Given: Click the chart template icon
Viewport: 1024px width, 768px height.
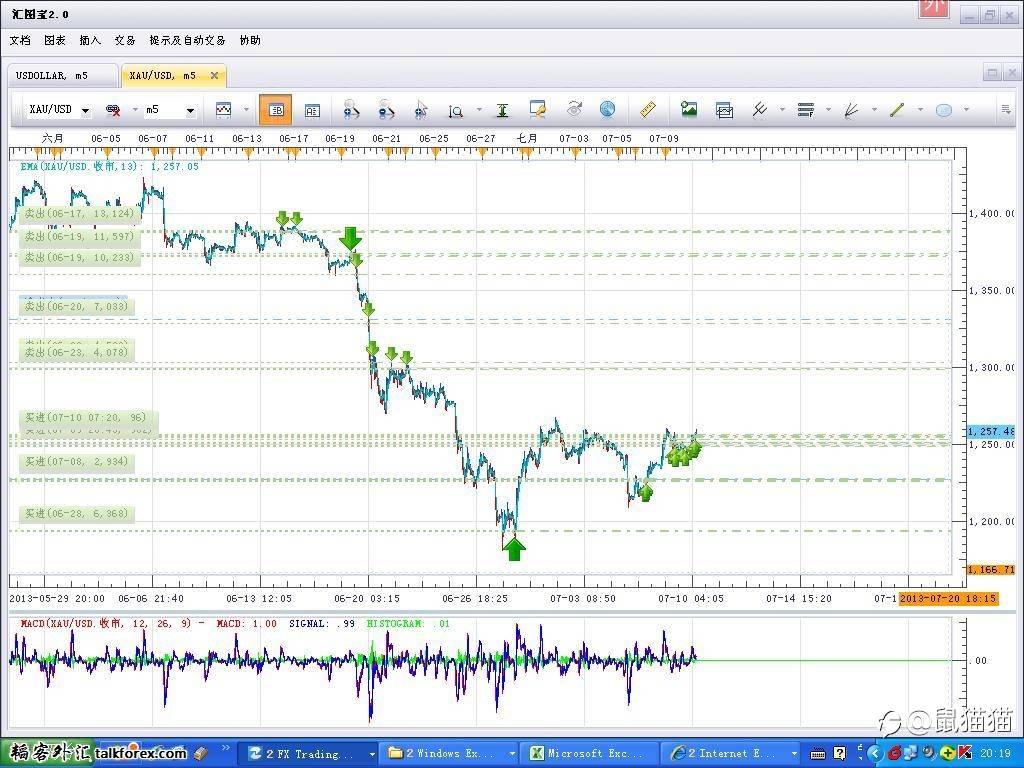Looking at the screenshot, I should [x=724, y=110].
